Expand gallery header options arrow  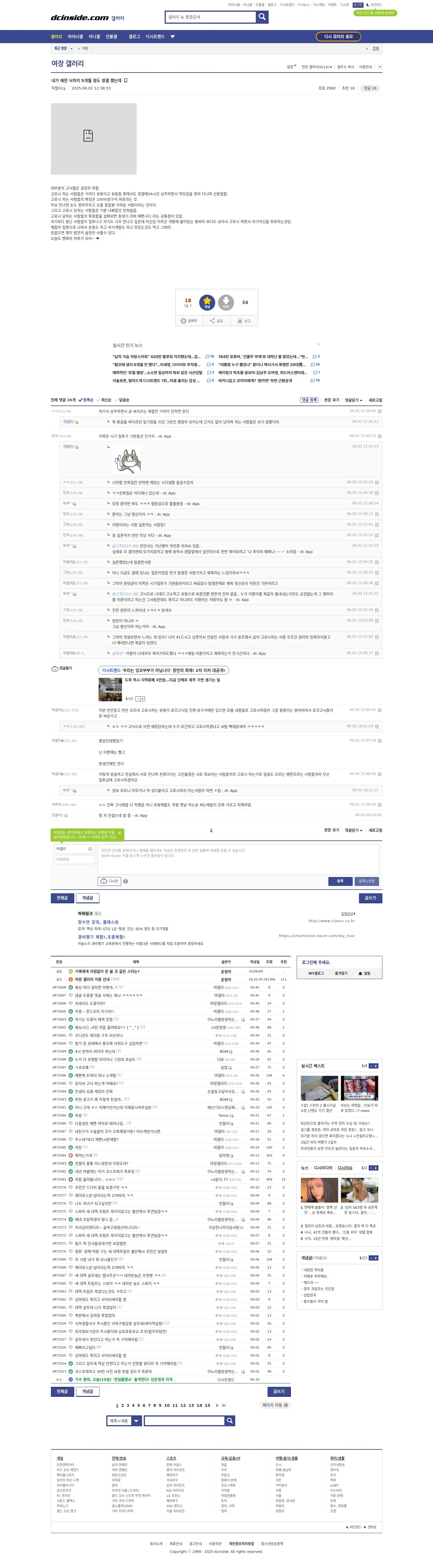click(x=380, y=67)
